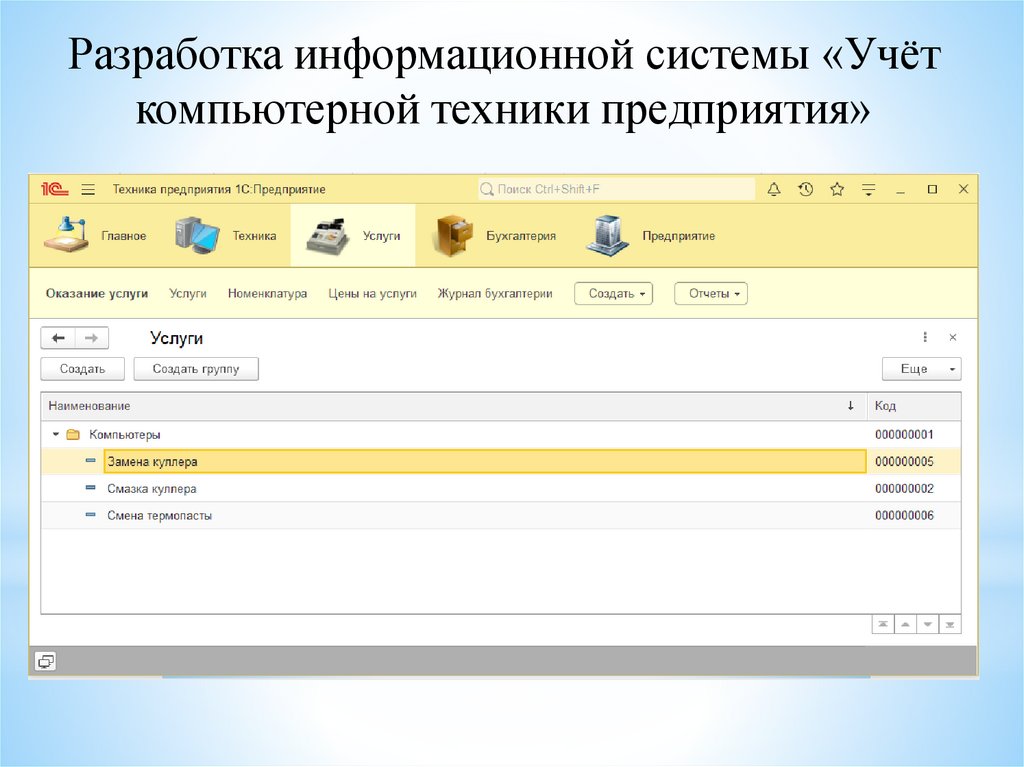
Task: Click the 1C logo icon
Action: tap(52, 189)
